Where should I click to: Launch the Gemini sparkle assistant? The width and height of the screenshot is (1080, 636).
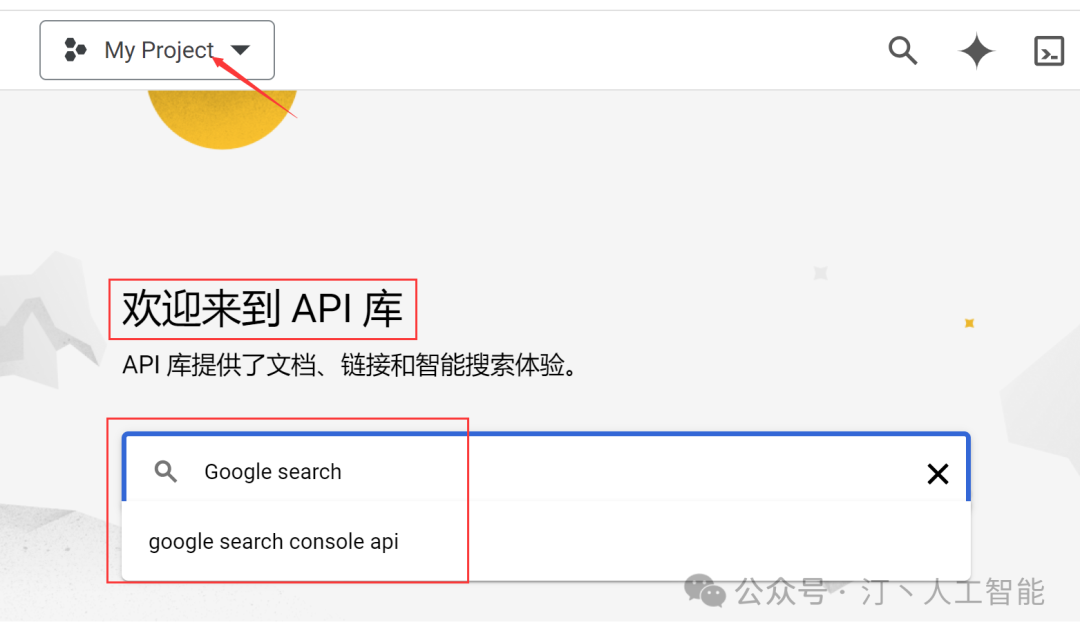976,51
